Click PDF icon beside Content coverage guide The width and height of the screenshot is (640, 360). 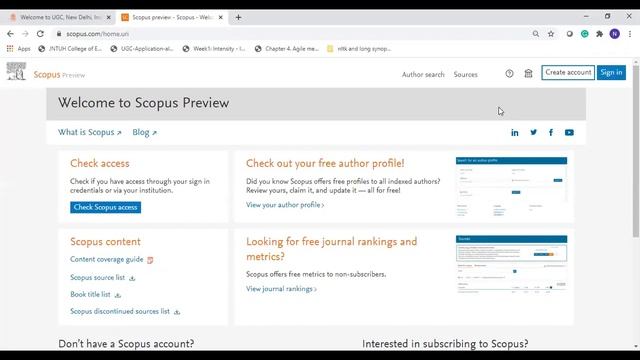150,260
